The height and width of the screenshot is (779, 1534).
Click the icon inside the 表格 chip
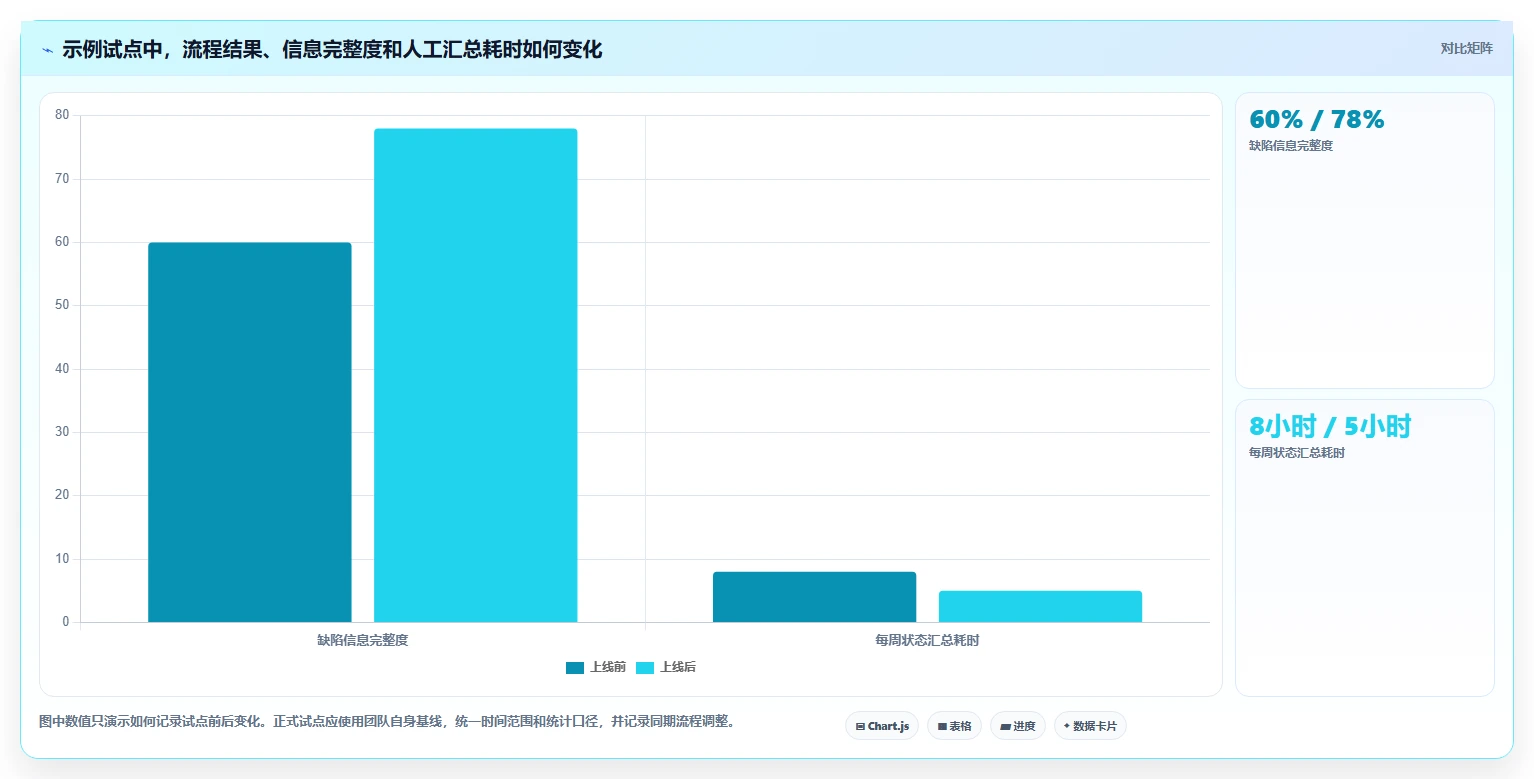pos(942,727)
